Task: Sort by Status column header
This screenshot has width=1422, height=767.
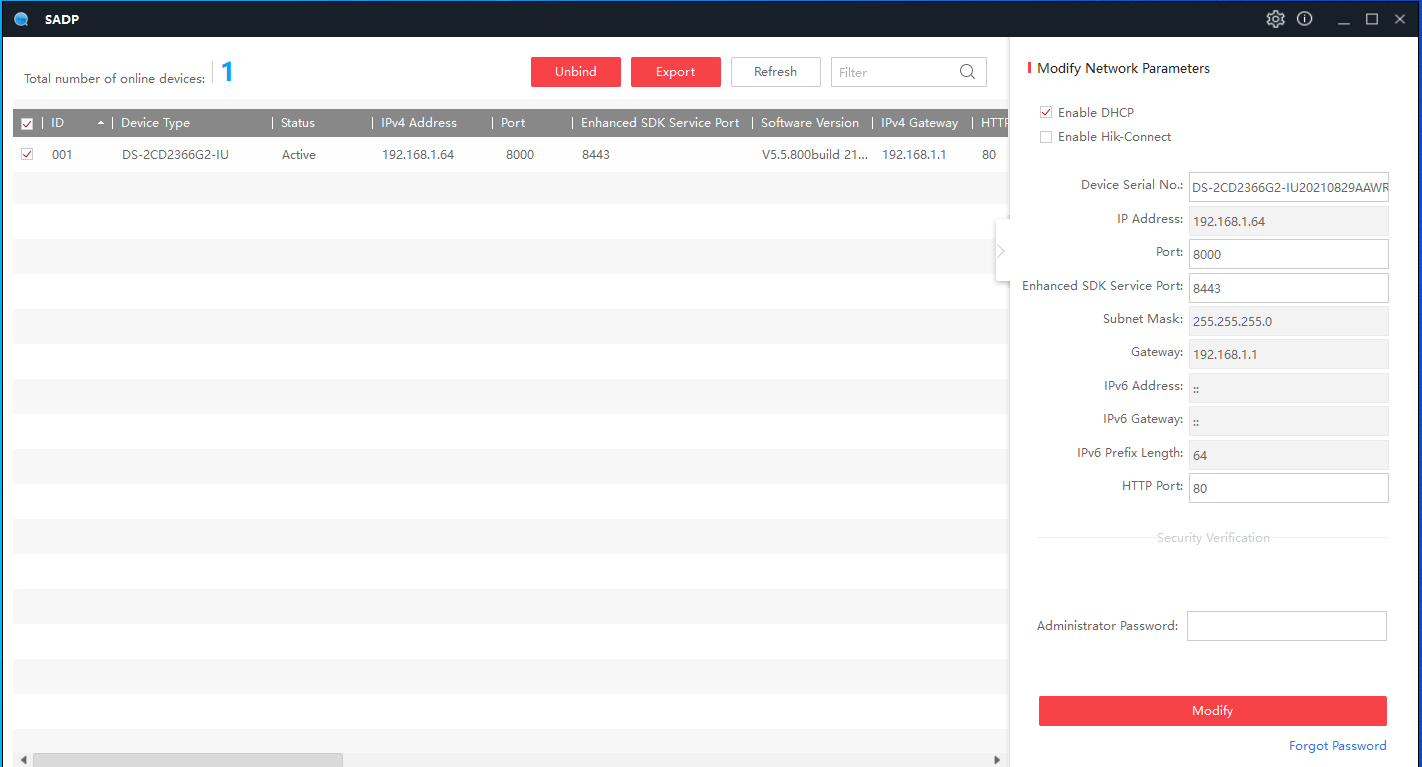Action: click(298, 123)
